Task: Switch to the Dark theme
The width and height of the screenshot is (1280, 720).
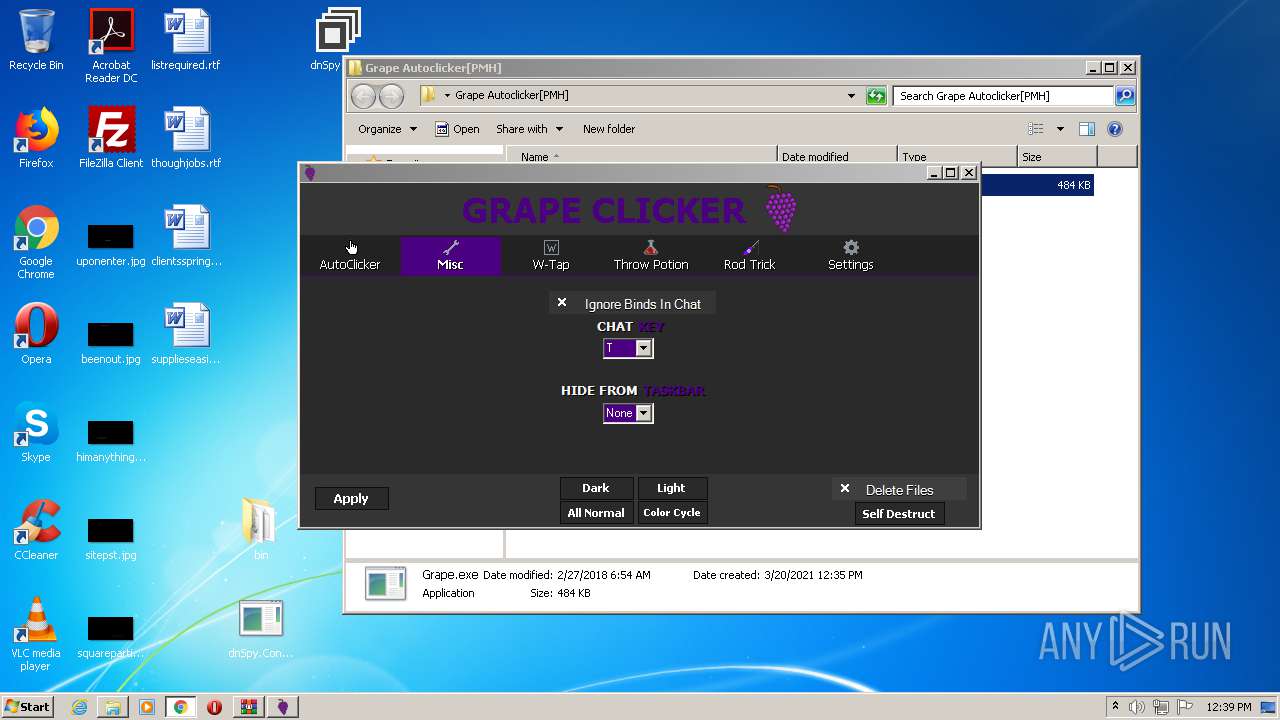Action: [x=596, y=488]
